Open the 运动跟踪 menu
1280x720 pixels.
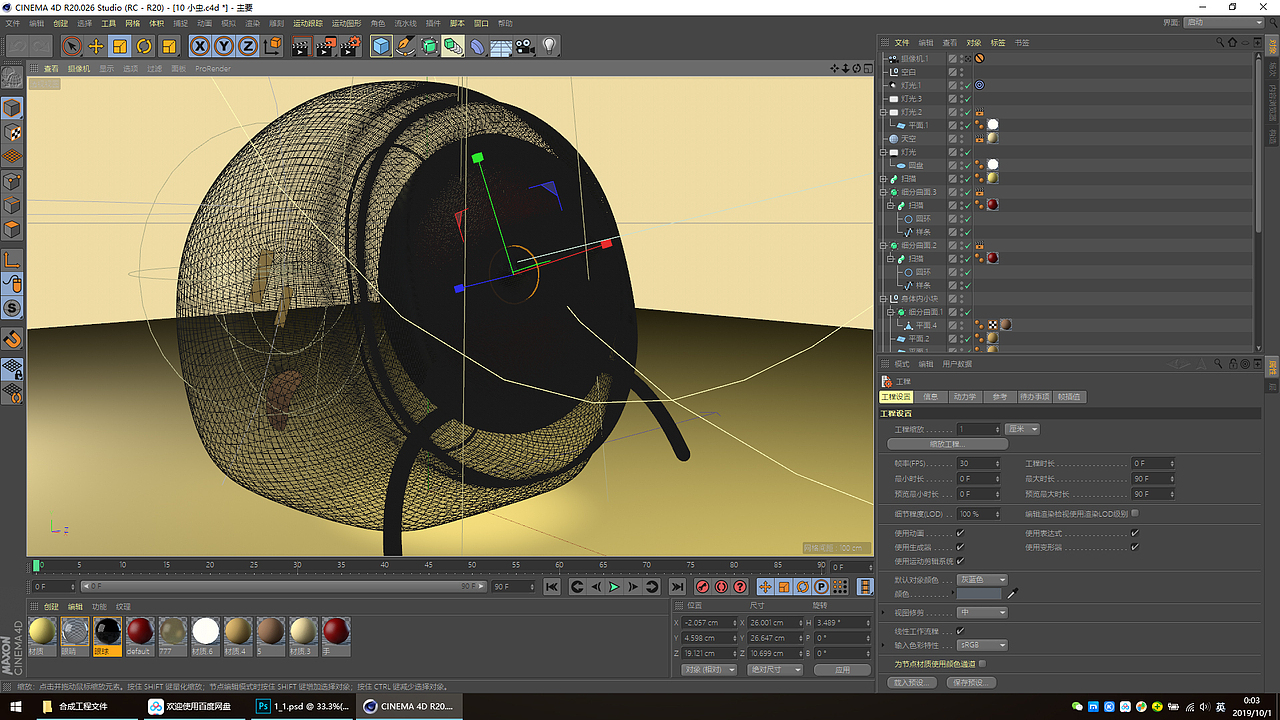click(x=315, y=23)
